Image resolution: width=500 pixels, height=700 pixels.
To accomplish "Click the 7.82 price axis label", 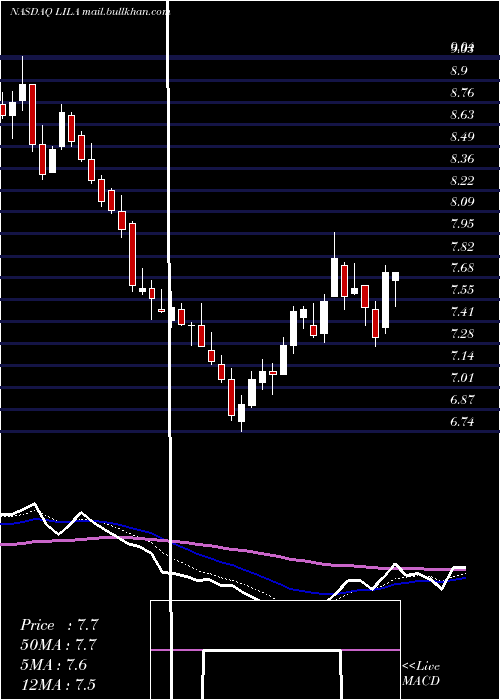I will pyautogui.click(x=462, y=246).
